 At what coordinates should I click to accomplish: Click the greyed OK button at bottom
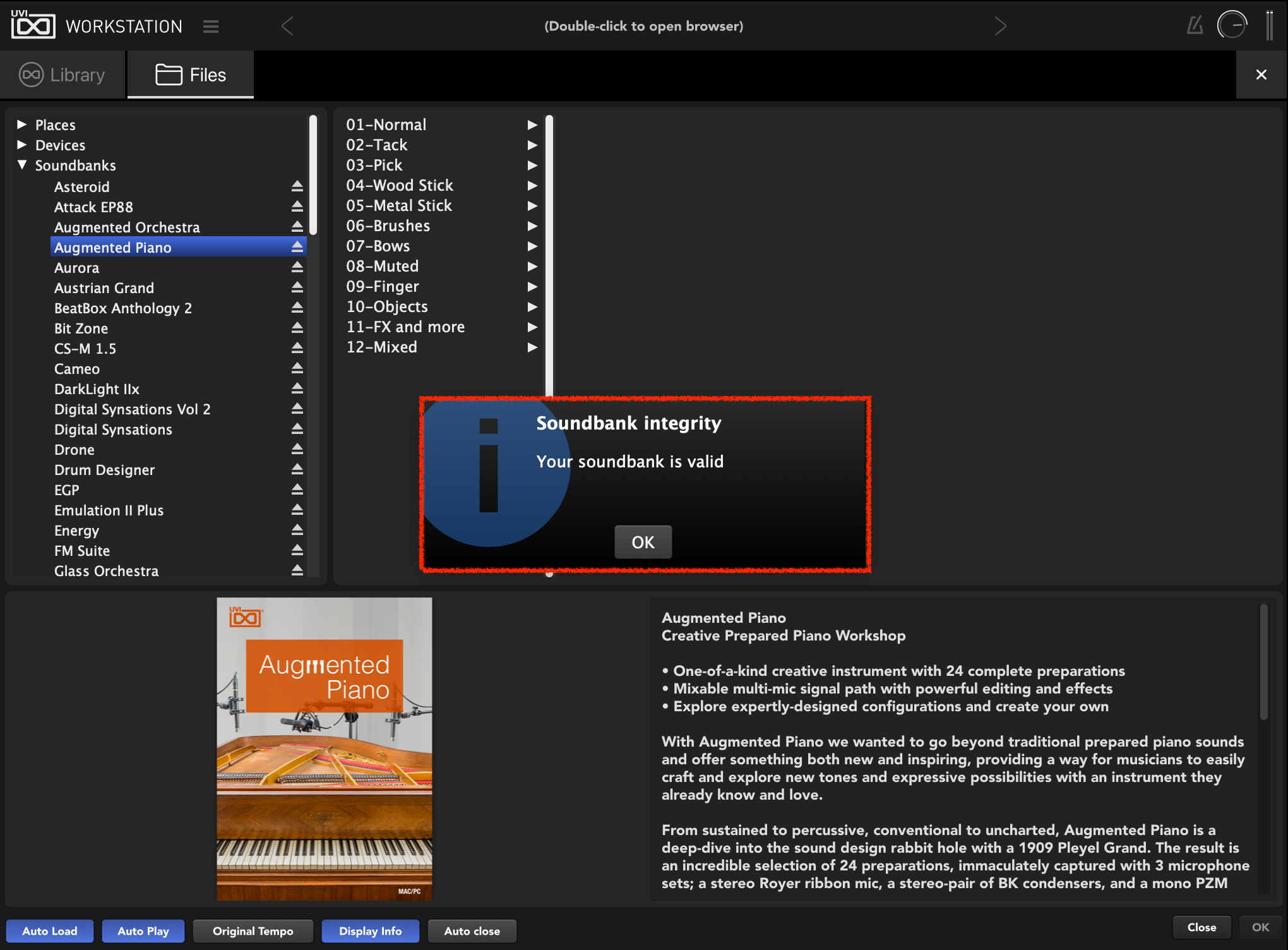point(1260,927)
